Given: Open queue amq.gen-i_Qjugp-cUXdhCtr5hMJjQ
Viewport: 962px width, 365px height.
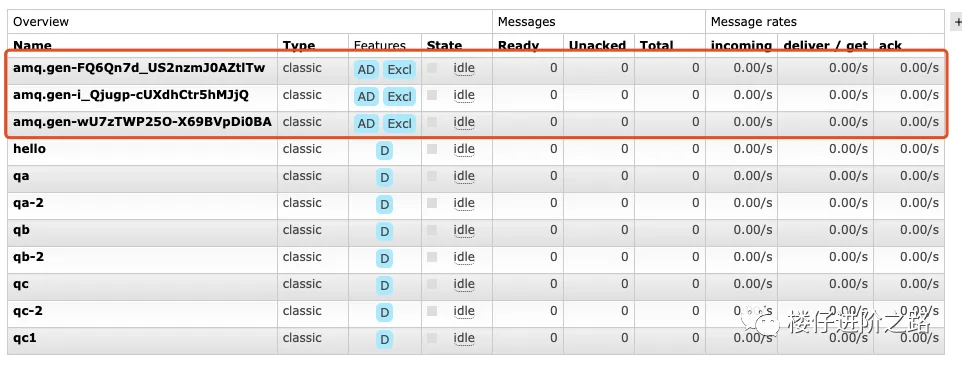Looking at the screenshot, I should (x=131, y=95).
